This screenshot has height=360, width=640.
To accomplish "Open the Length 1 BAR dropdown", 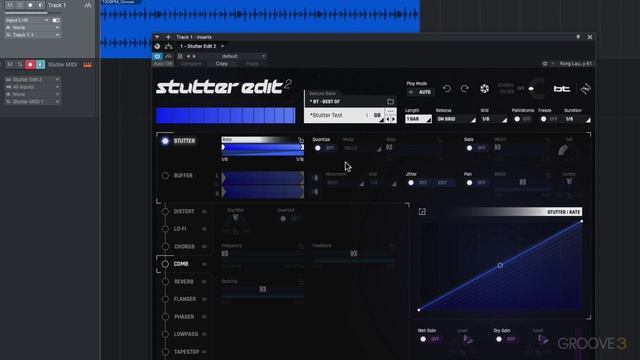I will pyautogui.click(x=418, y=119).
